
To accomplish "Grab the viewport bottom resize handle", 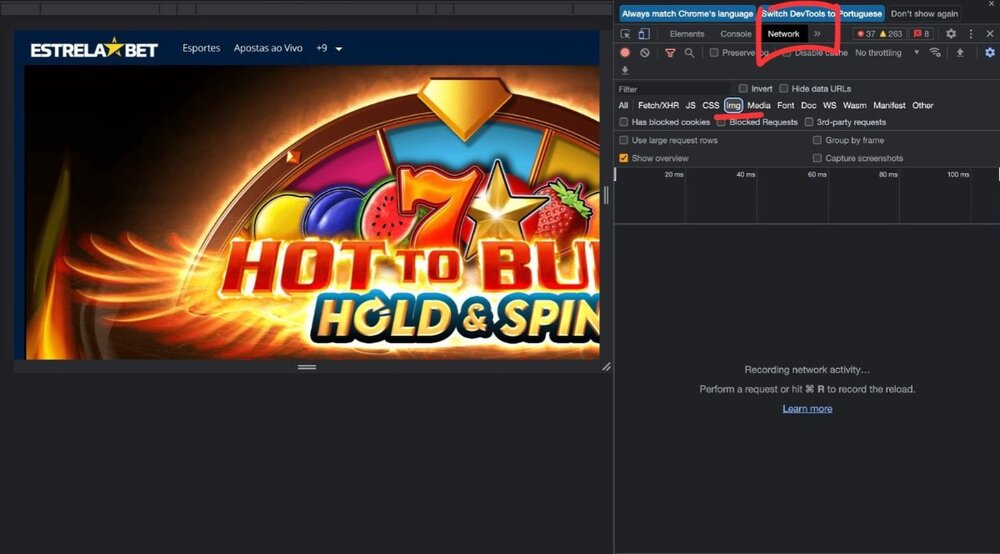I will pyautogui.click(x=307, y=367).
